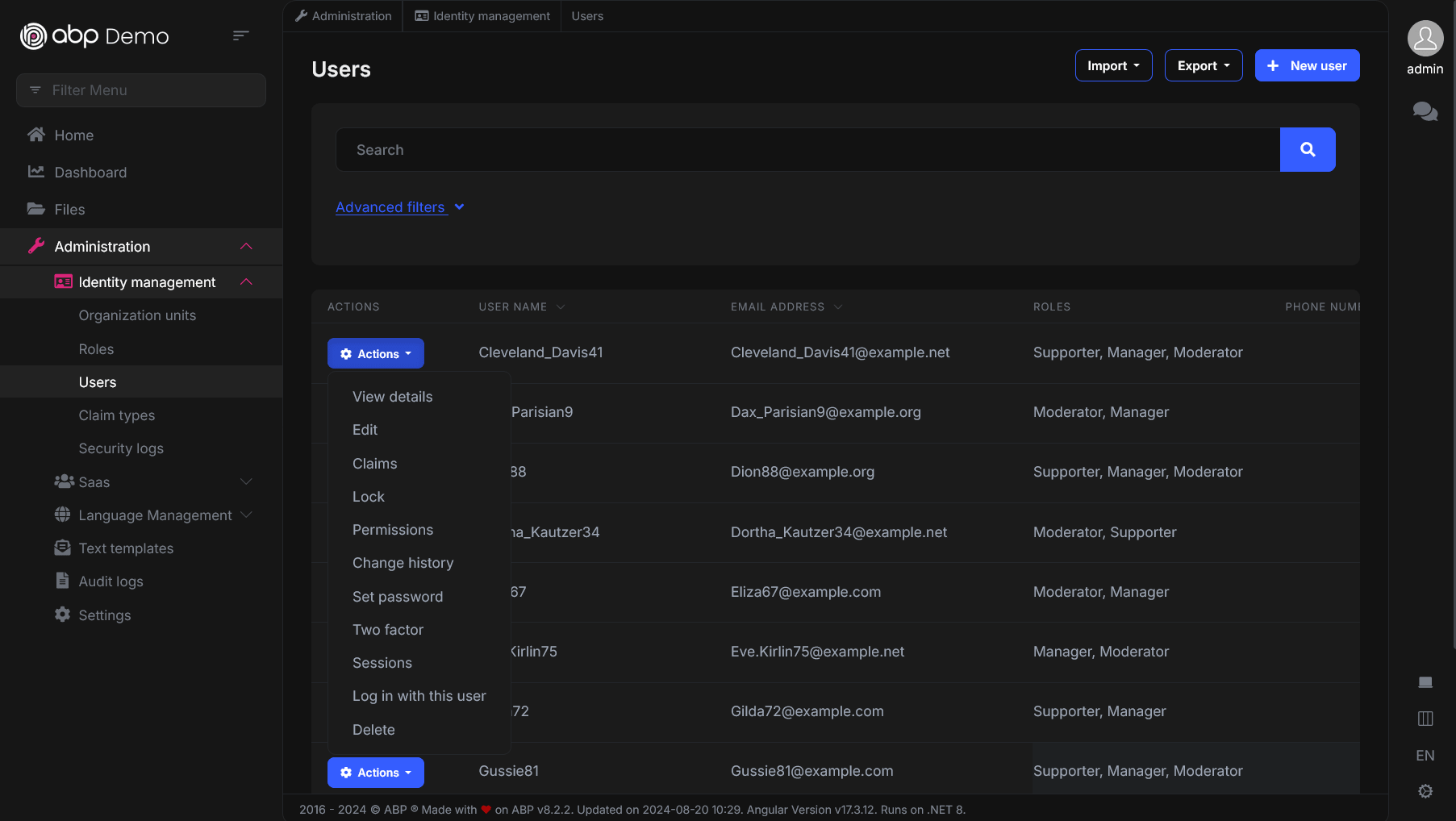Select Log in with this user option

click(419, 696)
